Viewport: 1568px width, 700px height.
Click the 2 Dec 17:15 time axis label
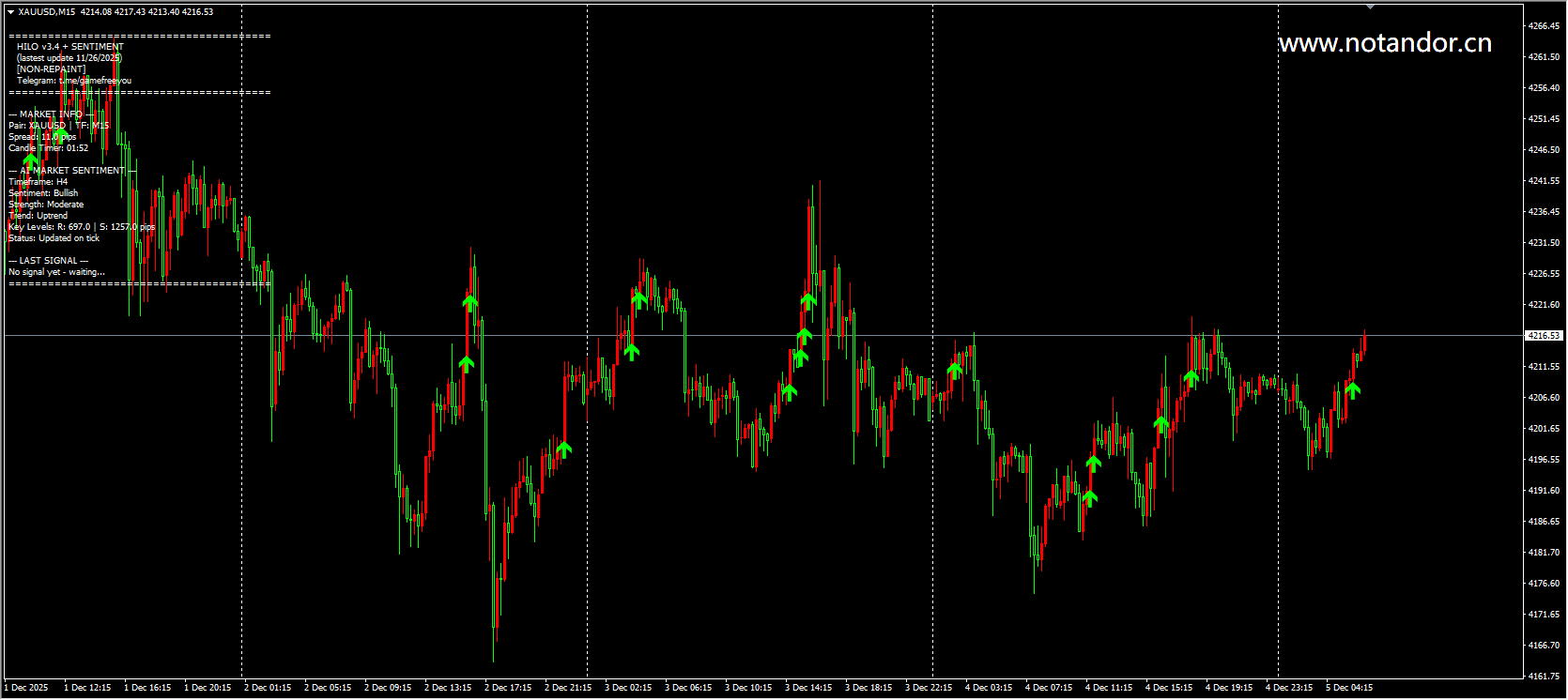click(x=508, y=688)
